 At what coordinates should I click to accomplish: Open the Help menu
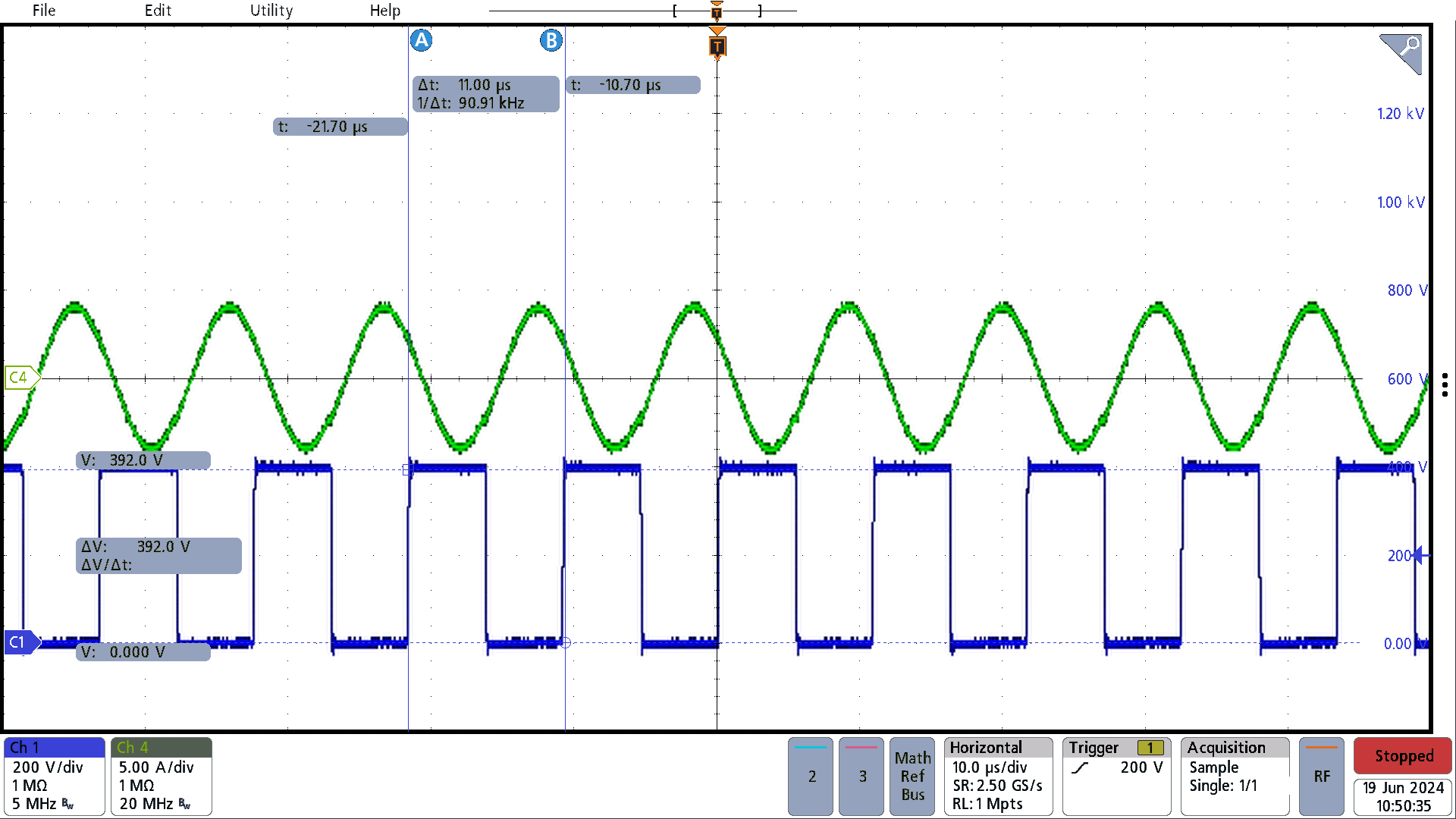tap(385, 11)
